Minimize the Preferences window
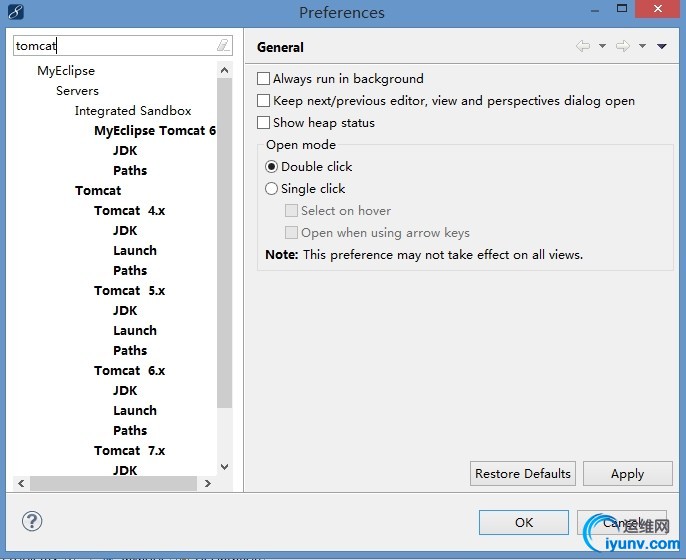The image size is (686, 560). 595,10
